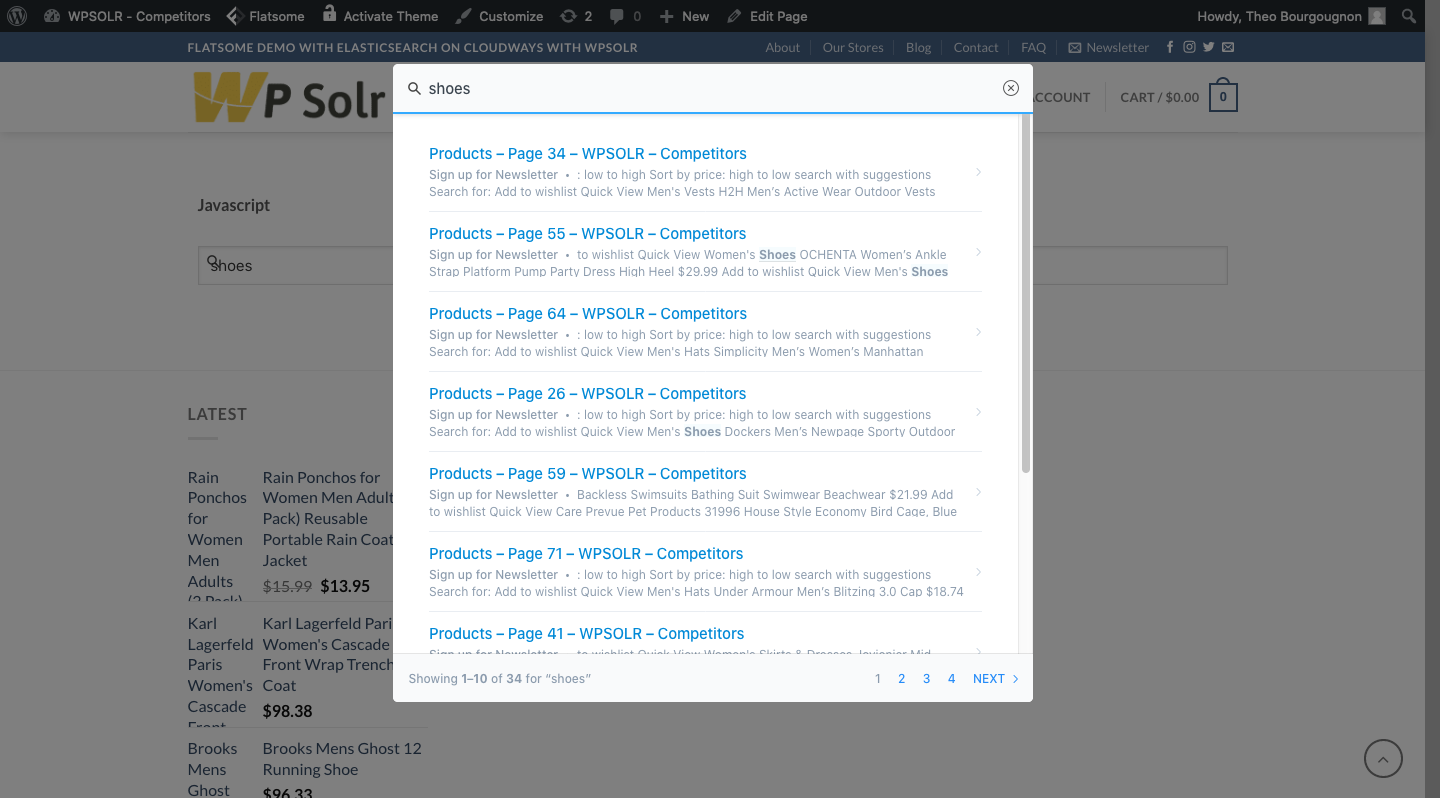
Task: Click chevron beside Products – Page 34
Action: point(978,172)
